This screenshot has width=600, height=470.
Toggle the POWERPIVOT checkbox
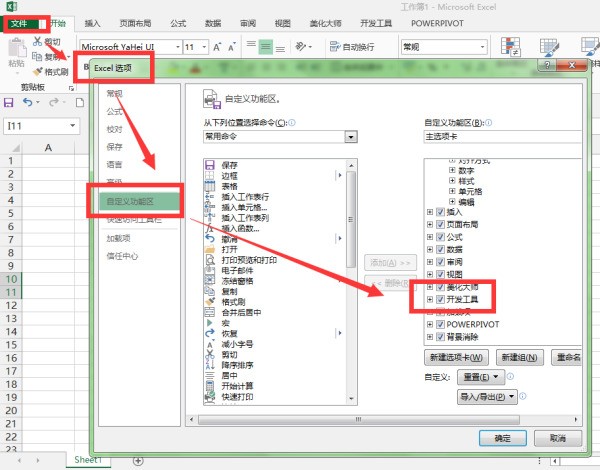440,325
